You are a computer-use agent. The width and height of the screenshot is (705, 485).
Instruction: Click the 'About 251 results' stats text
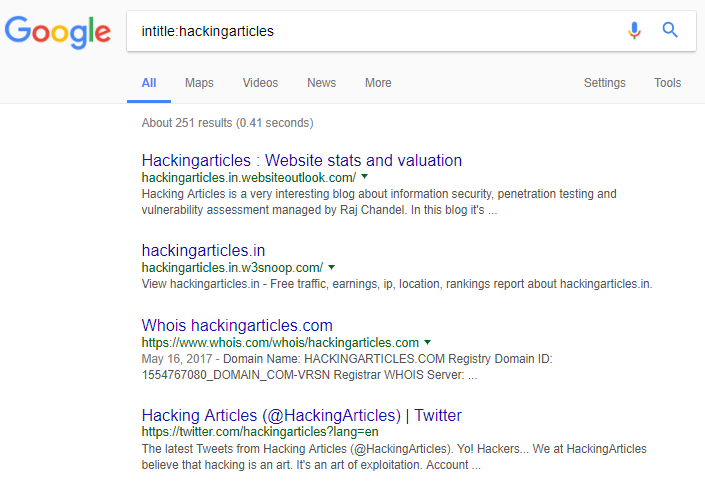(228, 123)
